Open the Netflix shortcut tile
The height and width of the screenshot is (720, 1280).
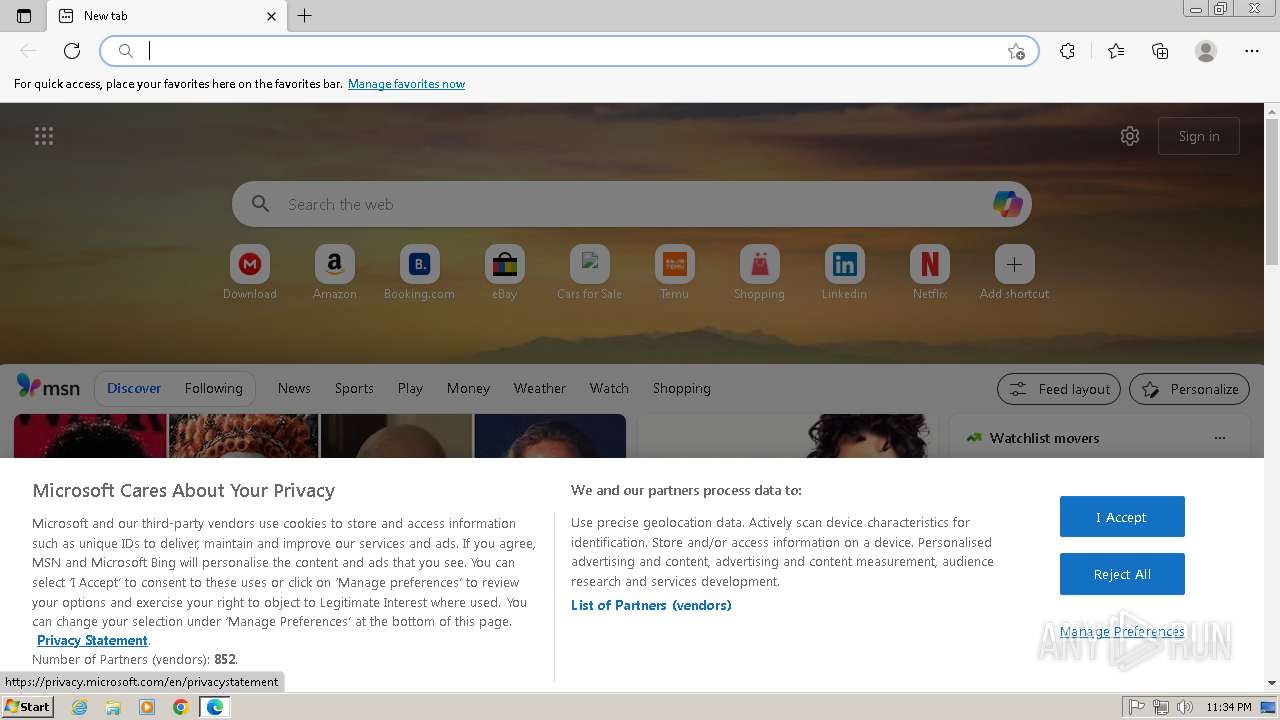930,272
